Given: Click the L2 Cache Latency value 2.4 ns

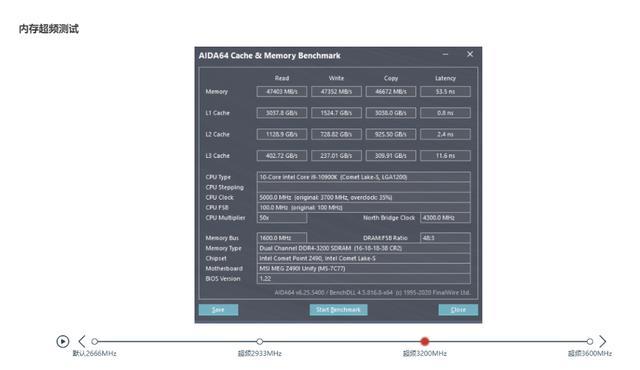Looking at the screenshot, I should tap(445, 134).
